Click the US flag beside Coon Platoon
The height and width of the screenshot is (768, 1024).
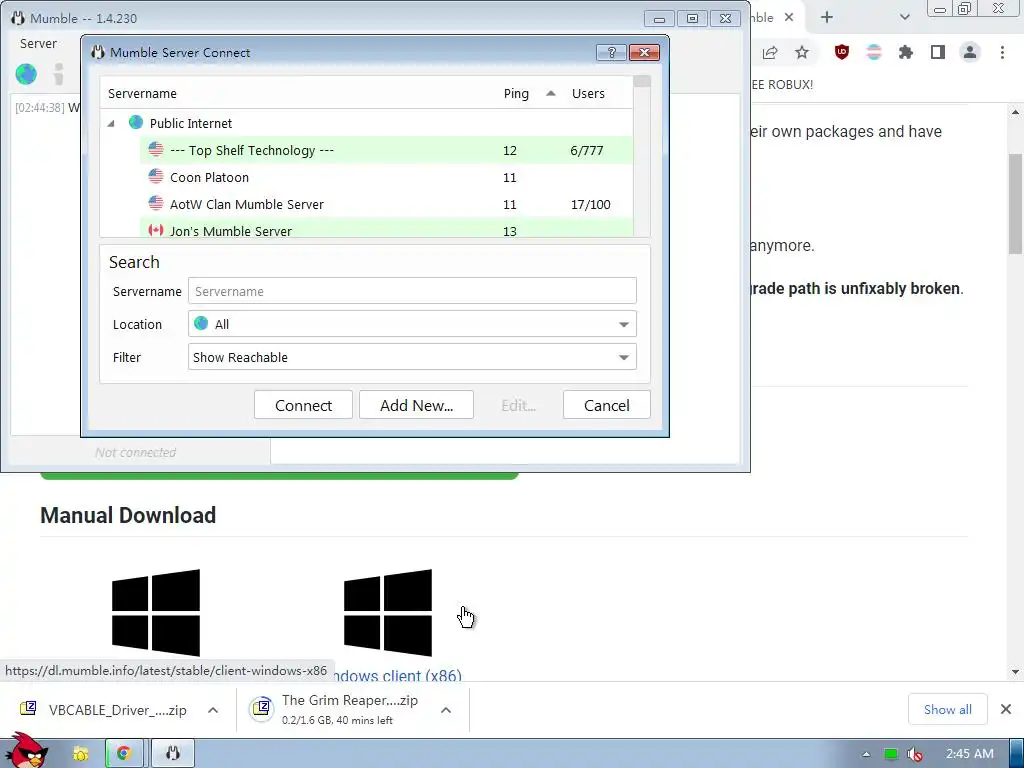[x=155, y=176]
